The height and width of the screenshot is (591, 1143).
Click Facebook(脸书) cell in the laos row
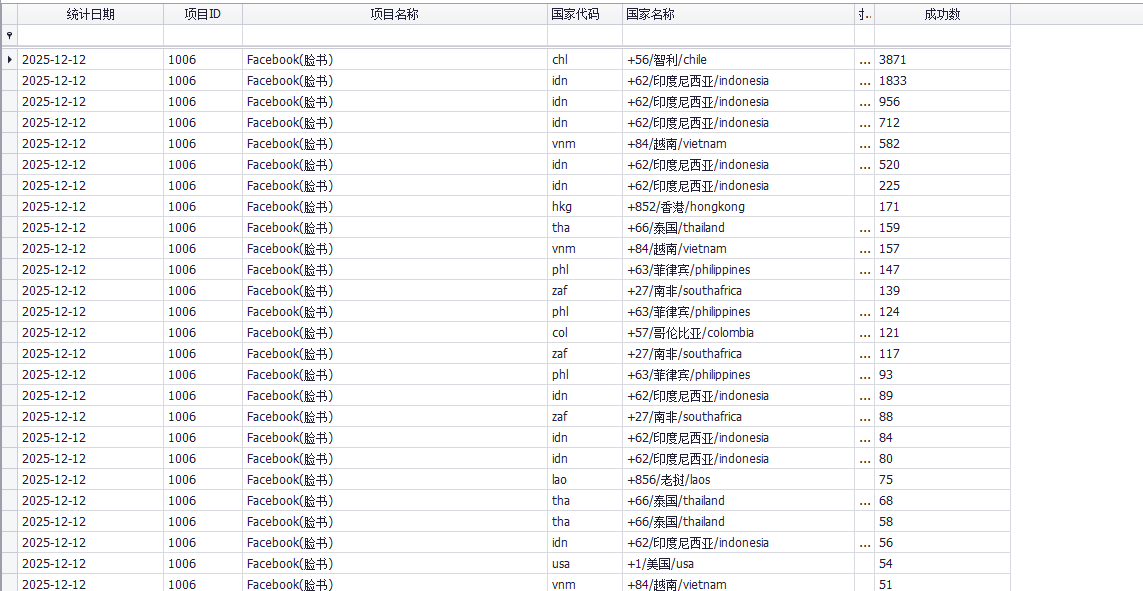click(x=395, y=480)
